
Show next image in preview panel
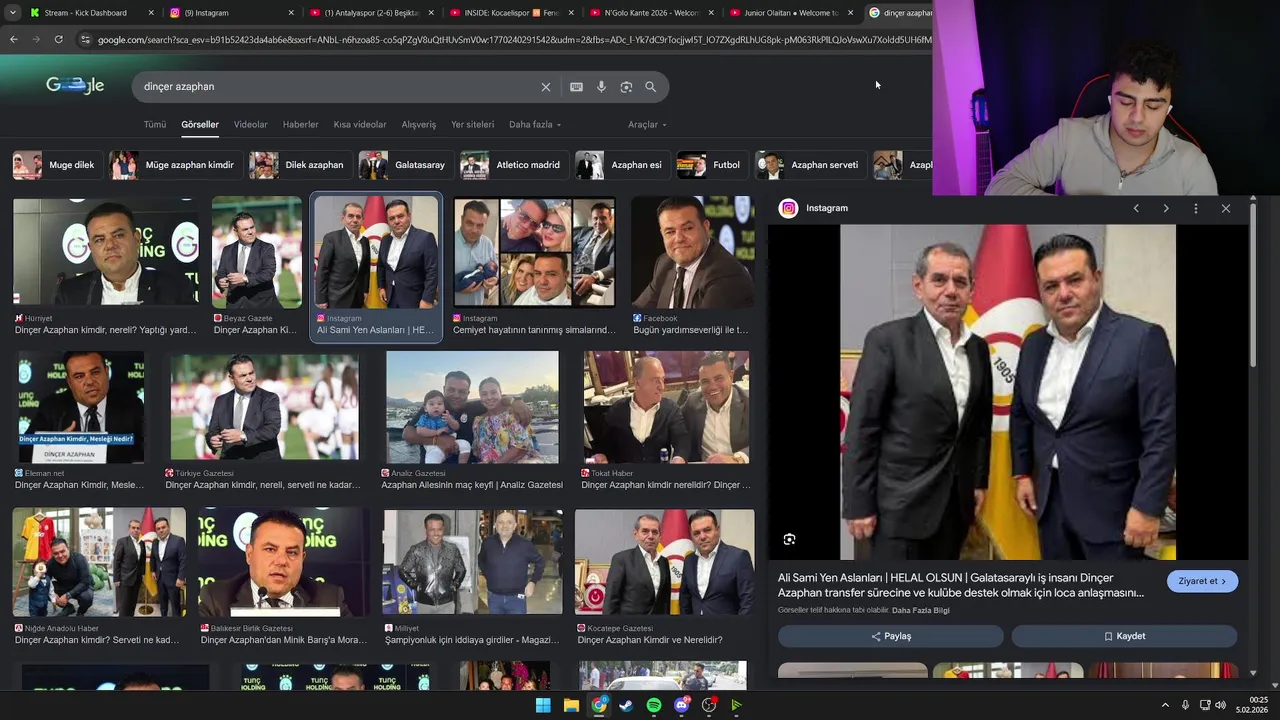coord(1166,208)
